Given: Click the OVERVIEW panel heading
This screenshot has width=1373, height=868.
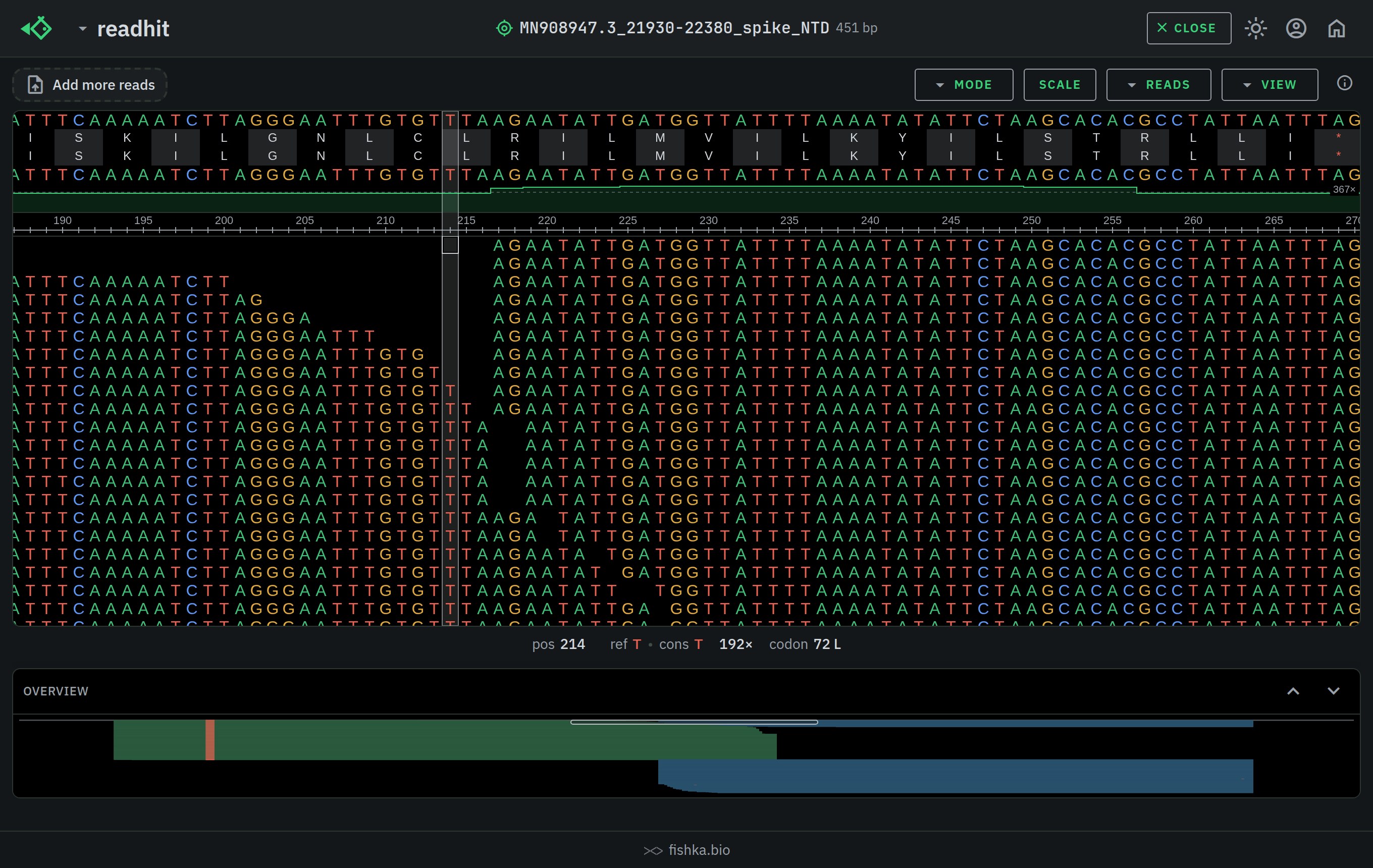Looking at the screenshot, I should (56, 691).
